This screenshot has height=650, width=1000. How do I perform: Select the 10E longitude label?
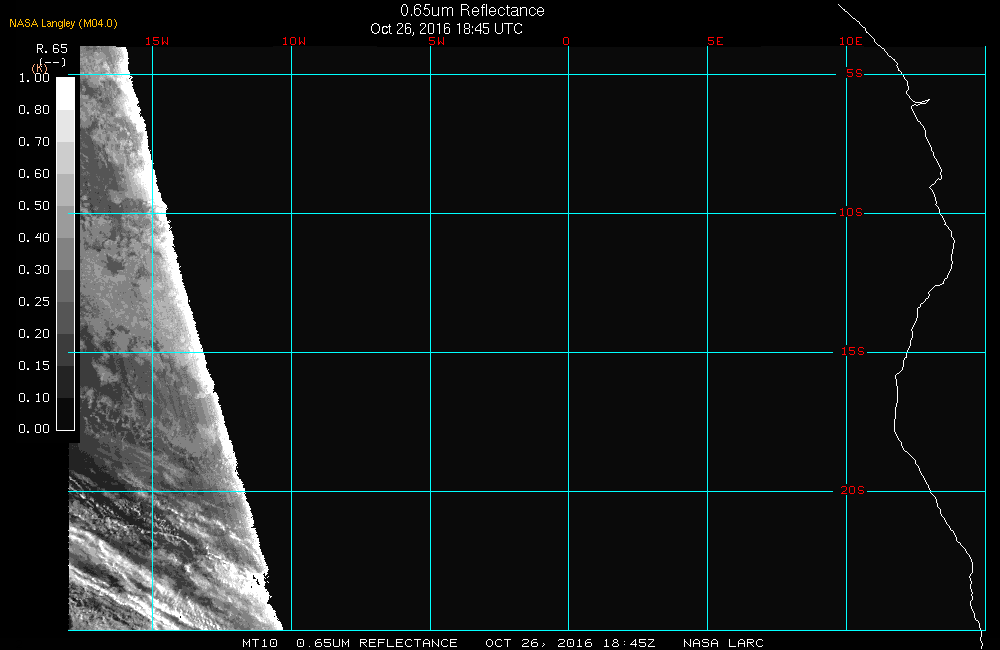pos(850,41)
